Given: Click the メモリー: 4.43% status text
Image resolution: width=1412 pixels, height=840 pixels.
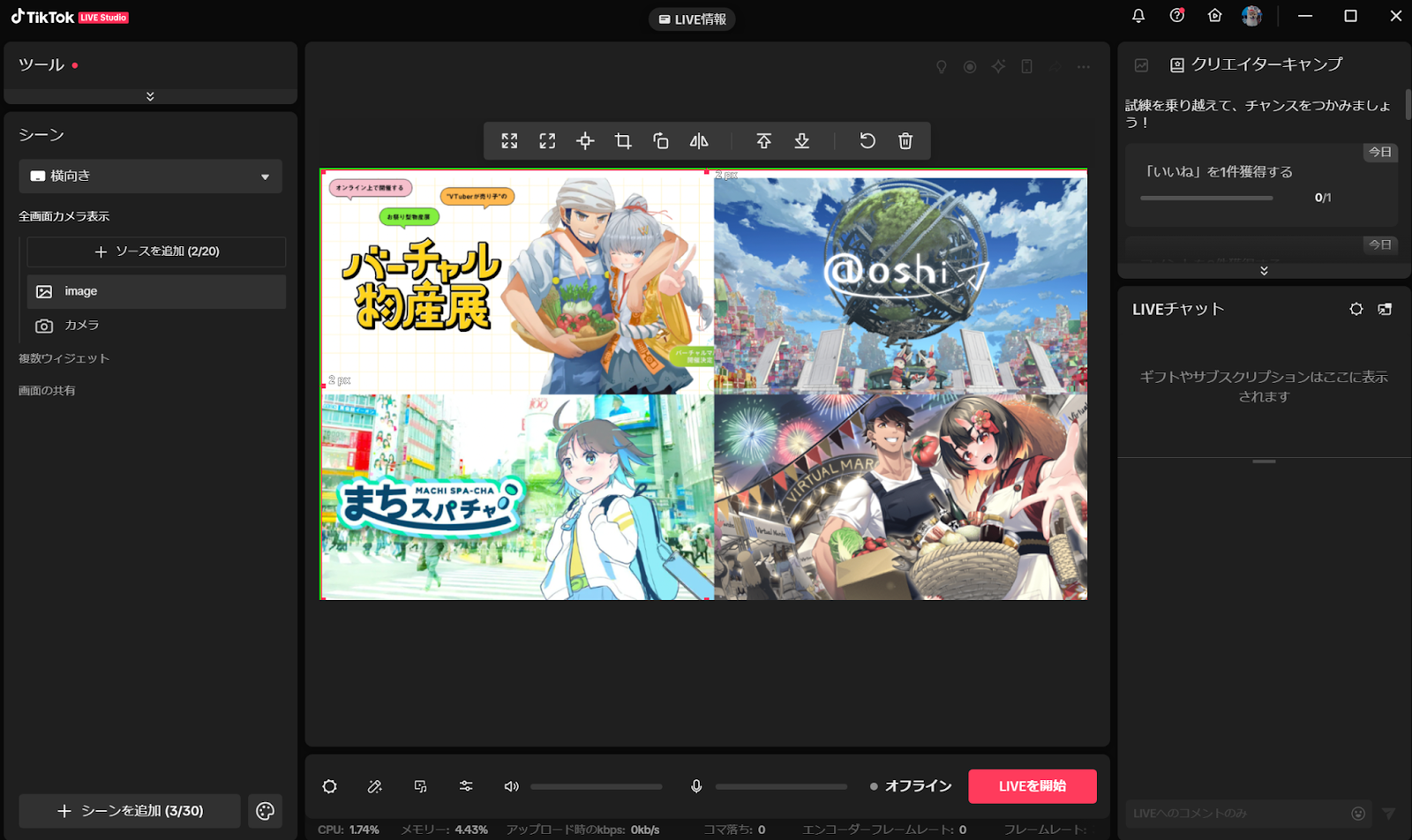Looking at the screenshot, I should 444,829.
